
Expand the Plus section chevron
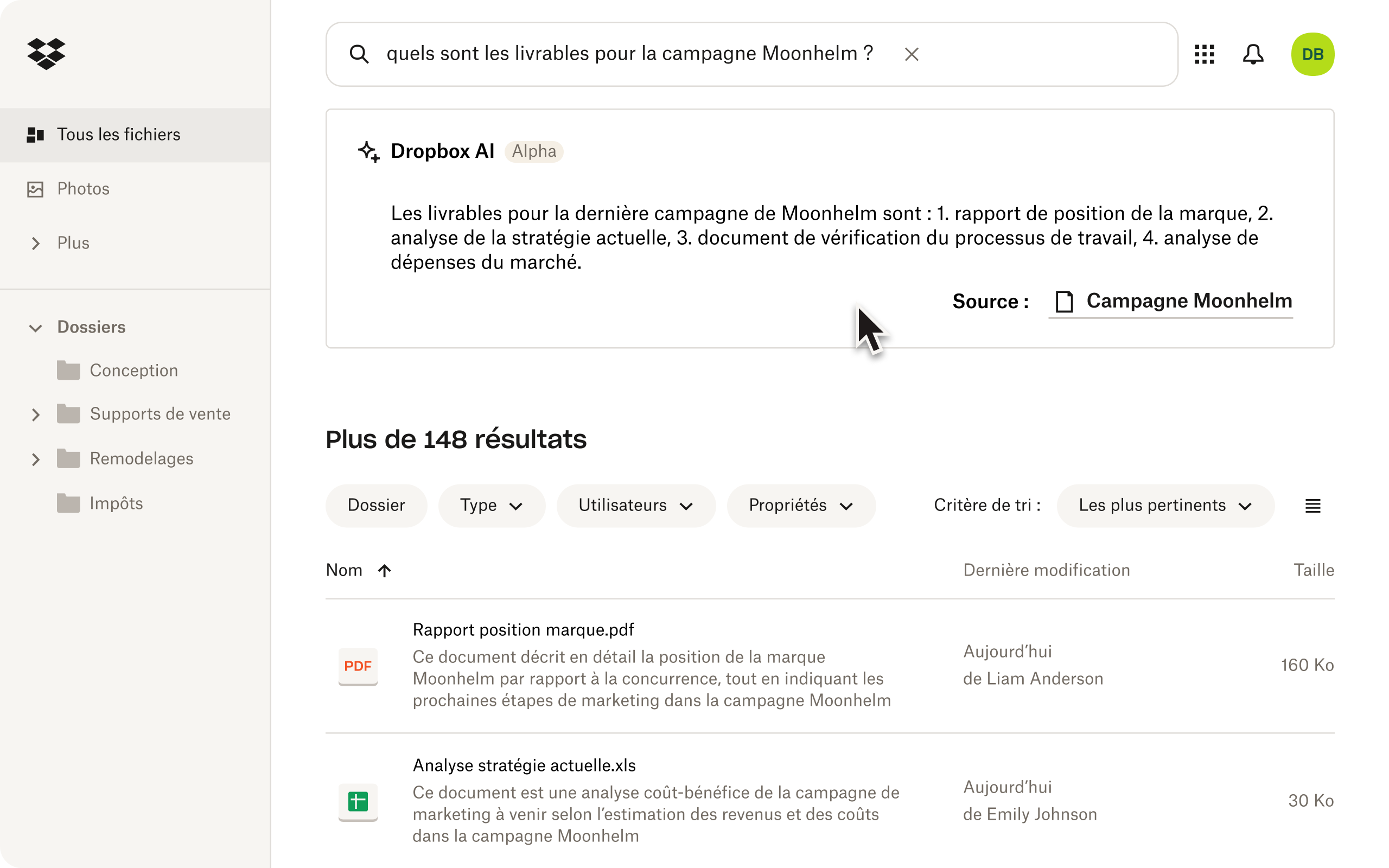(36, 244)
